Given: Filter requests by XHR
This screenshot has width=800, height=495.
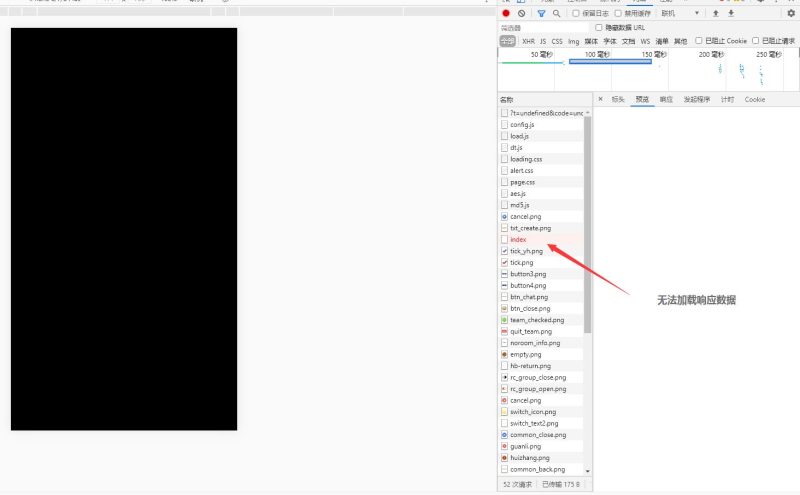Looking at the screenshot, I should (529, 41).
